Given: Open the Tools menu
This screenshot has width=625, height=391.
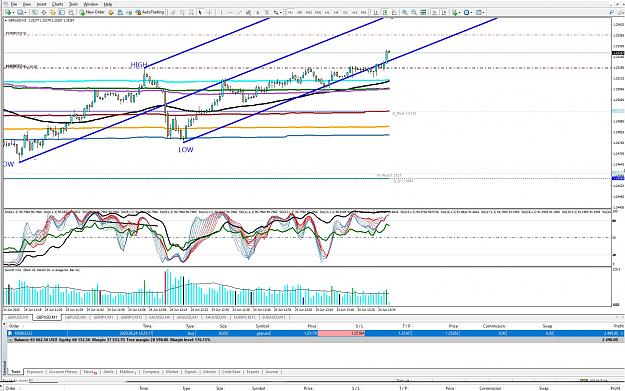Looking at the screenshot, I should tap(73, 4).
